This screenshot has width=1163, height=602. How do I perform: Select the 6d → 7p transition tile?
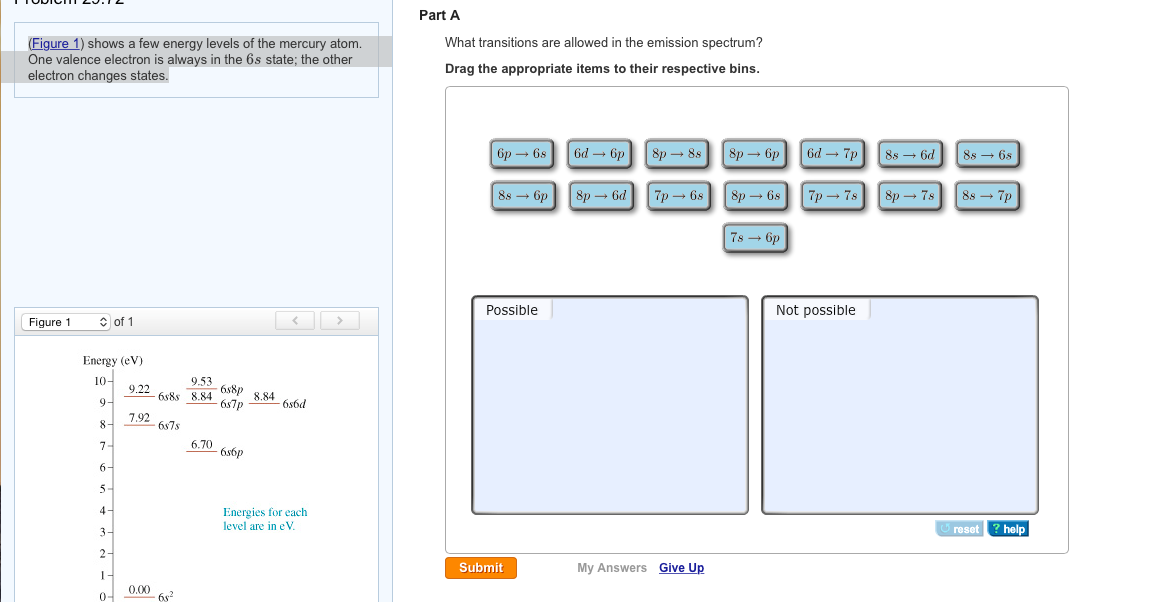834,154
